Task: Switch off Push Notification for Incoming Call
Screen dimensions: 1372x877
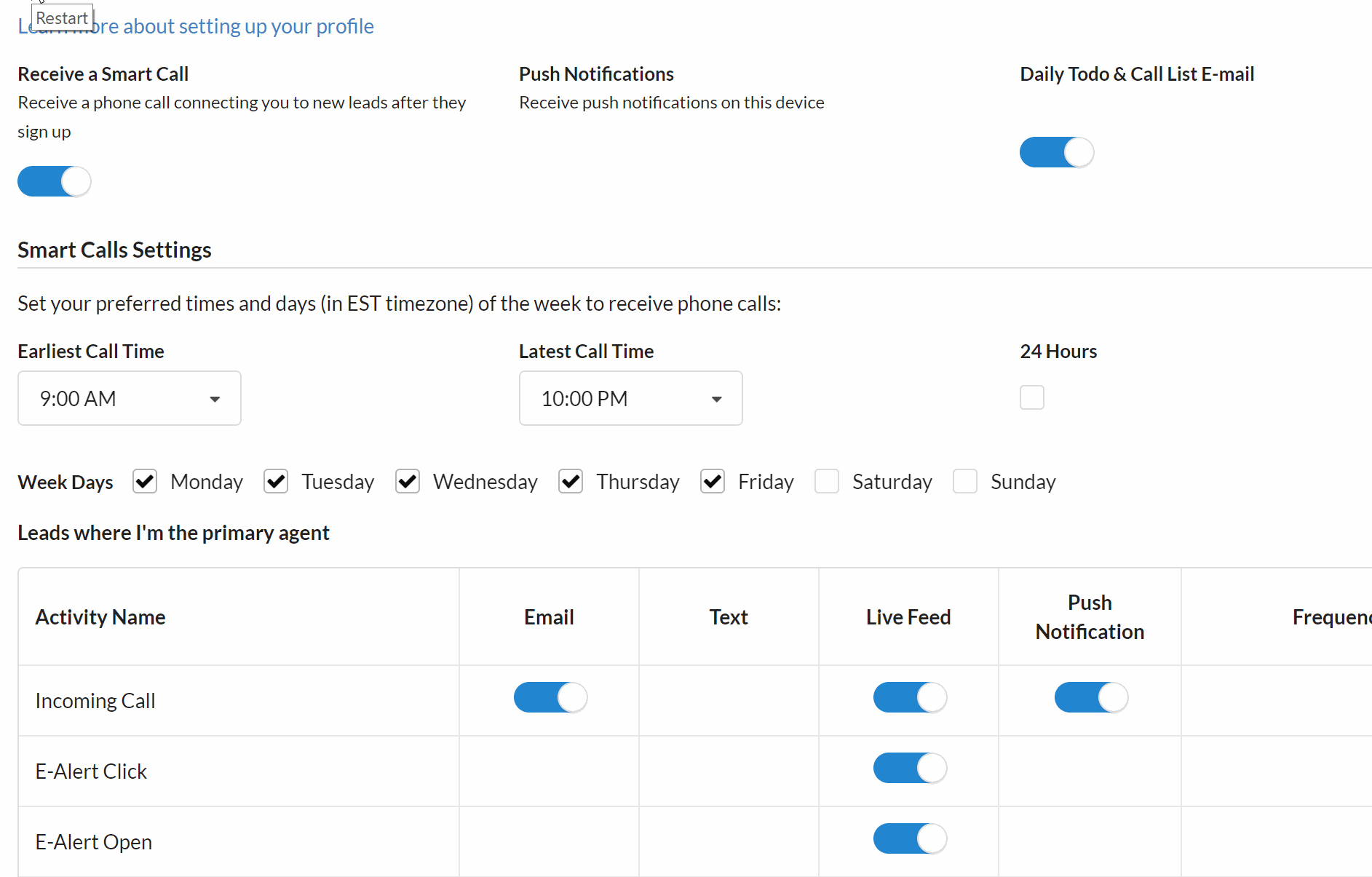Action: [1091, 697]
